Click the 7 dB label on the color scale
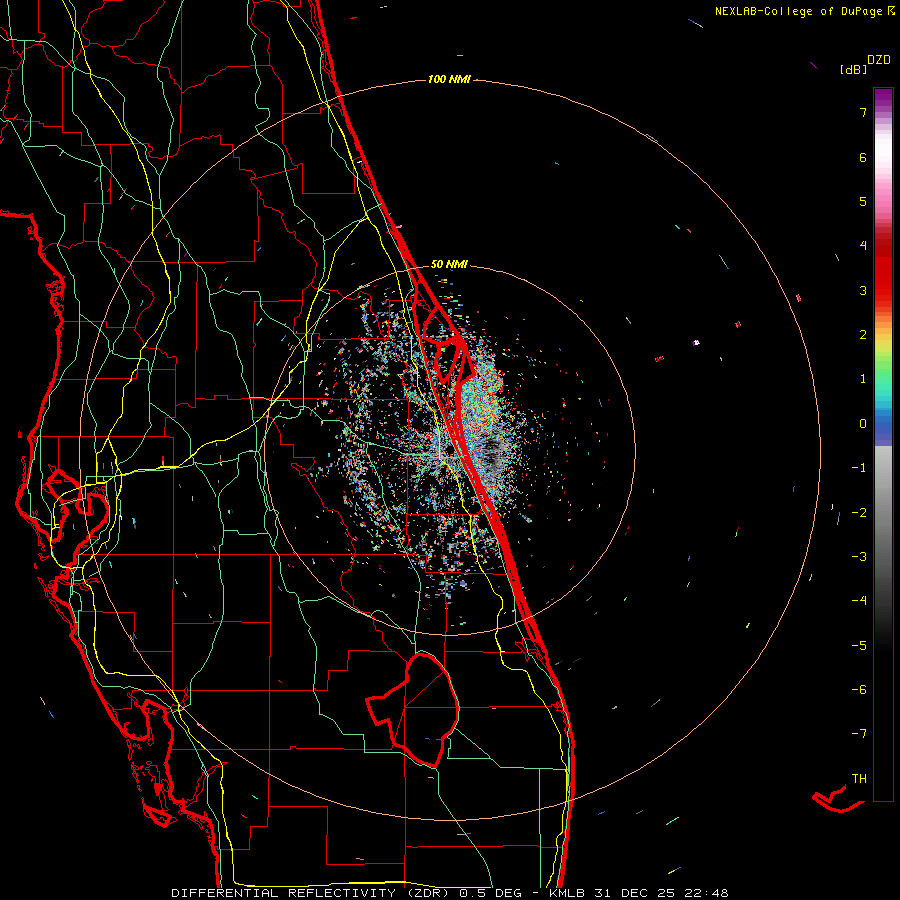900x900 pixels. [863, 112]
